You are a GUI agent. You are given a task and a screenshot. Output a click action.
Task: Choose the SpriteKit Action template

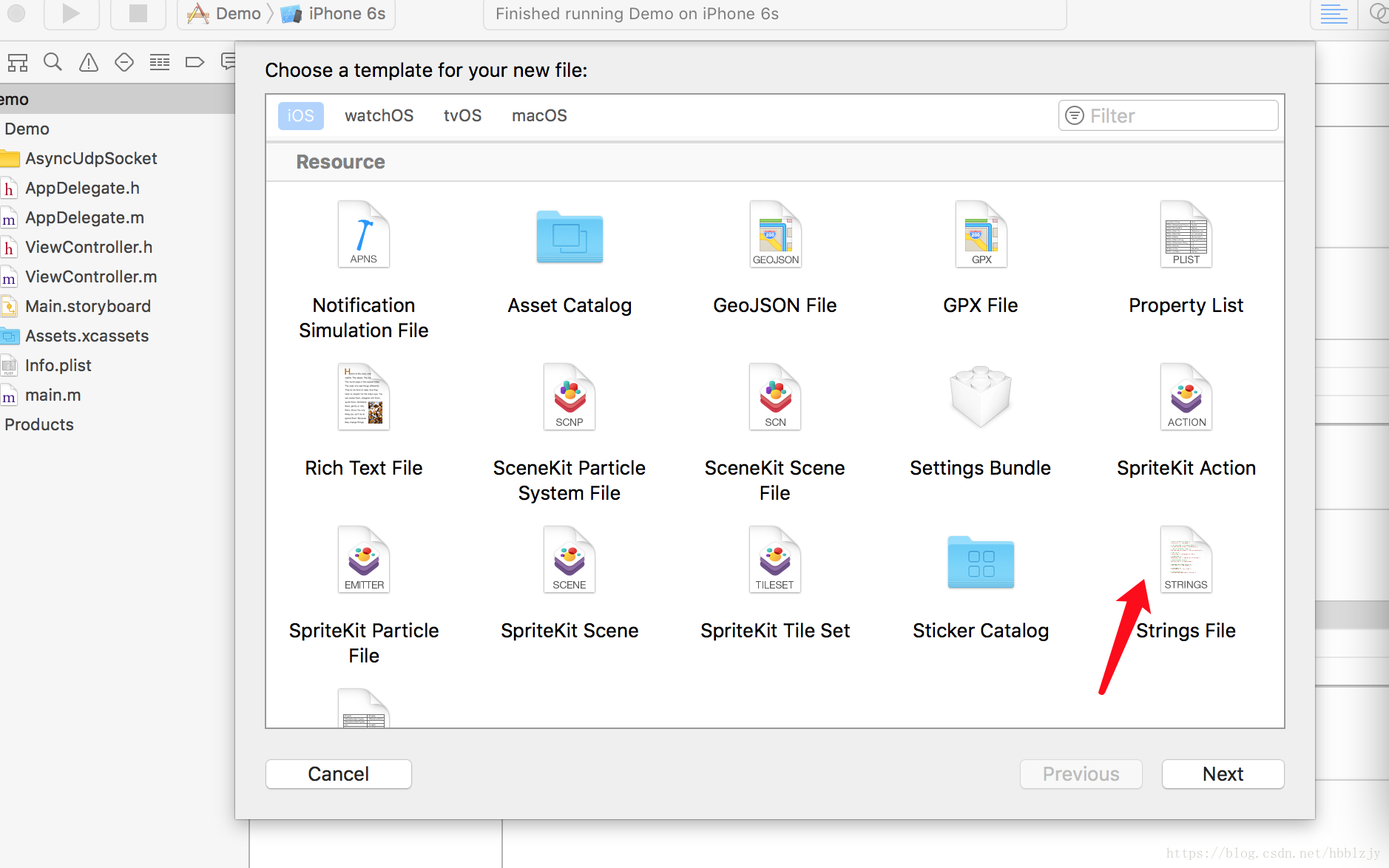click(1186, 421)
